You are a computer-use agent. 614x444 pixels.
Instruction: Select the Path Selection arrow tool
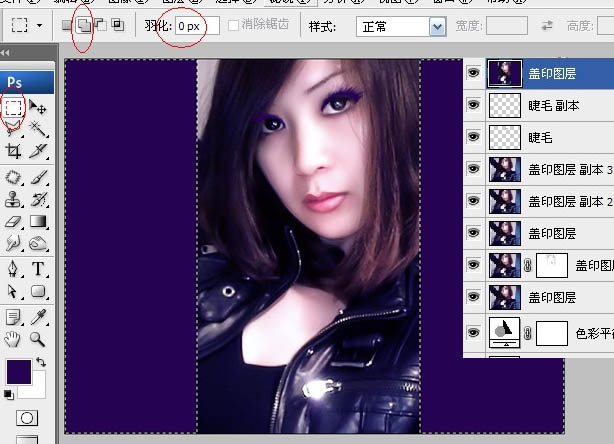pyautogui.click(x=13, y=291)
